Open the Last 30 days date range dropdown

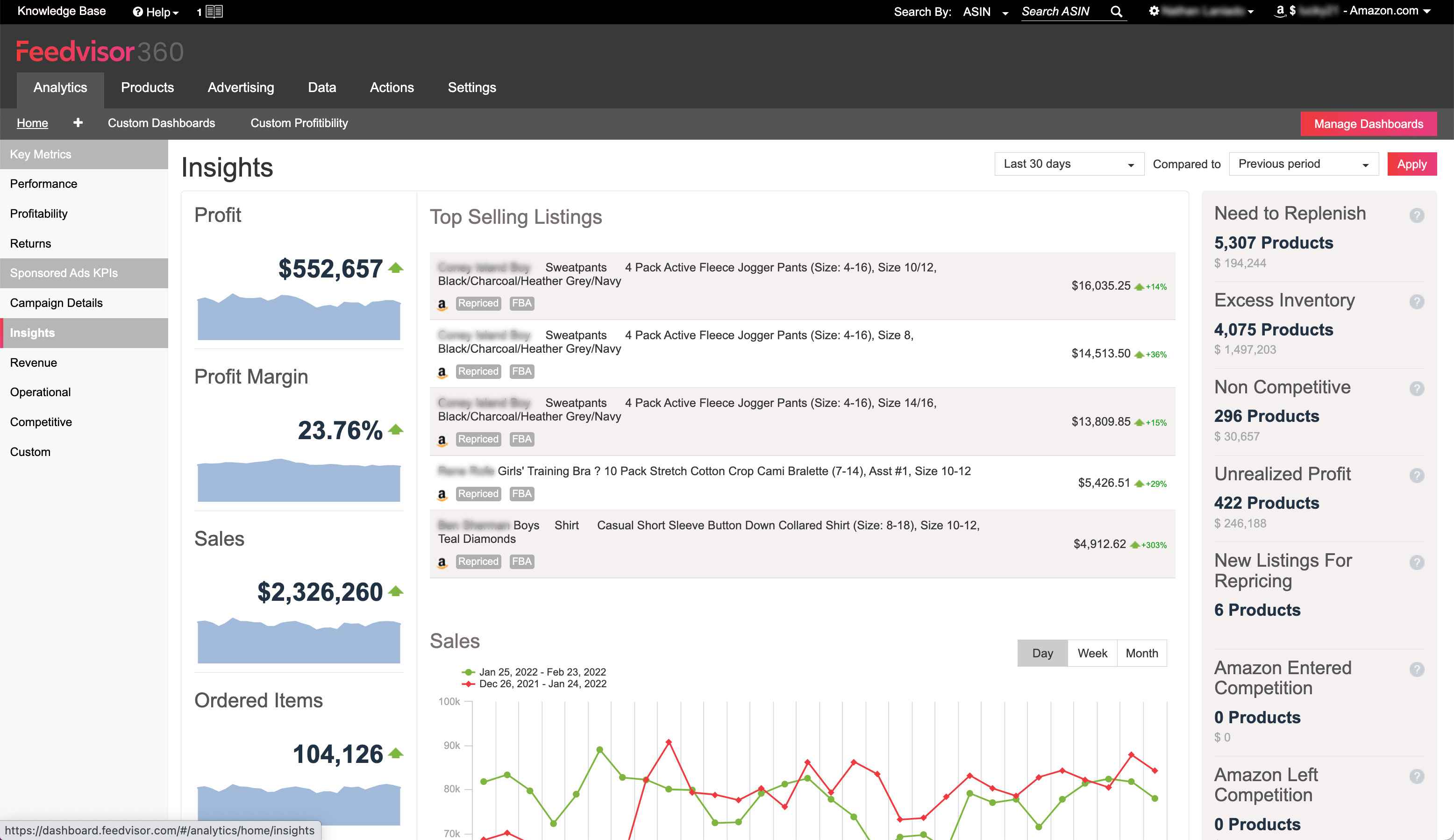(x=1069, y=164)
